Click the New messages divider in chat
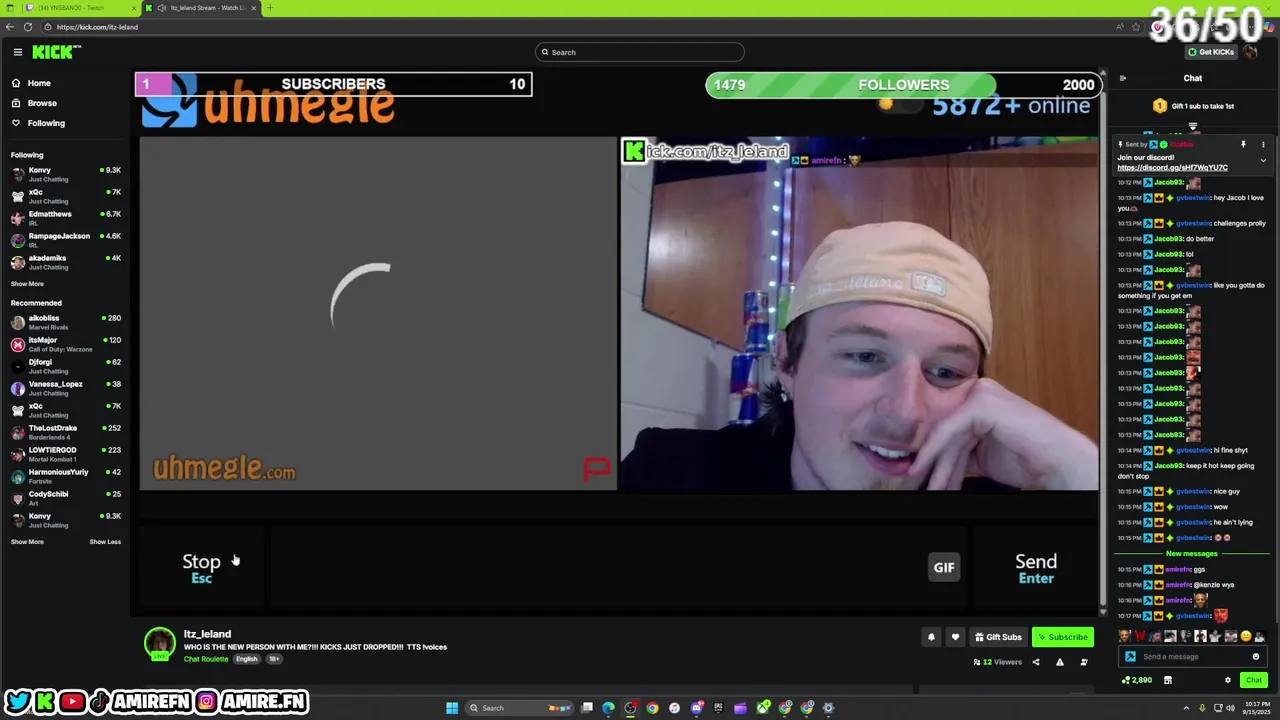 pos(1191,553)
